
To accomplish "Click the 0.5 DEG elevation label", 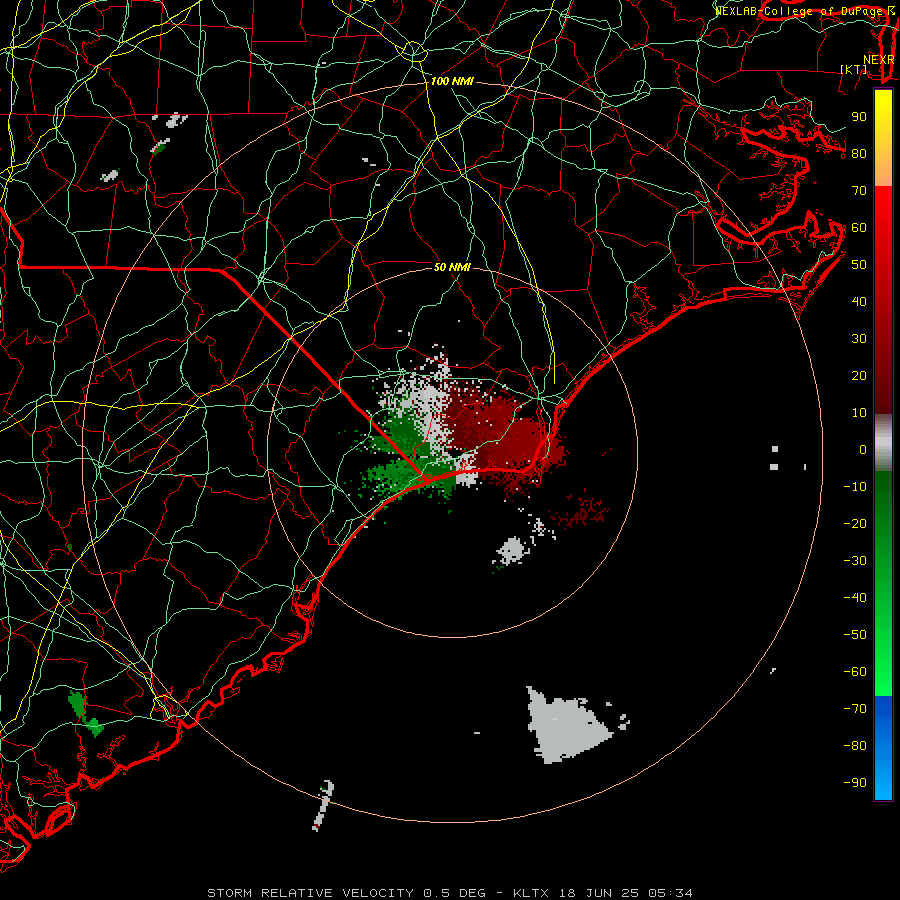I will click(x=455, y=893).
